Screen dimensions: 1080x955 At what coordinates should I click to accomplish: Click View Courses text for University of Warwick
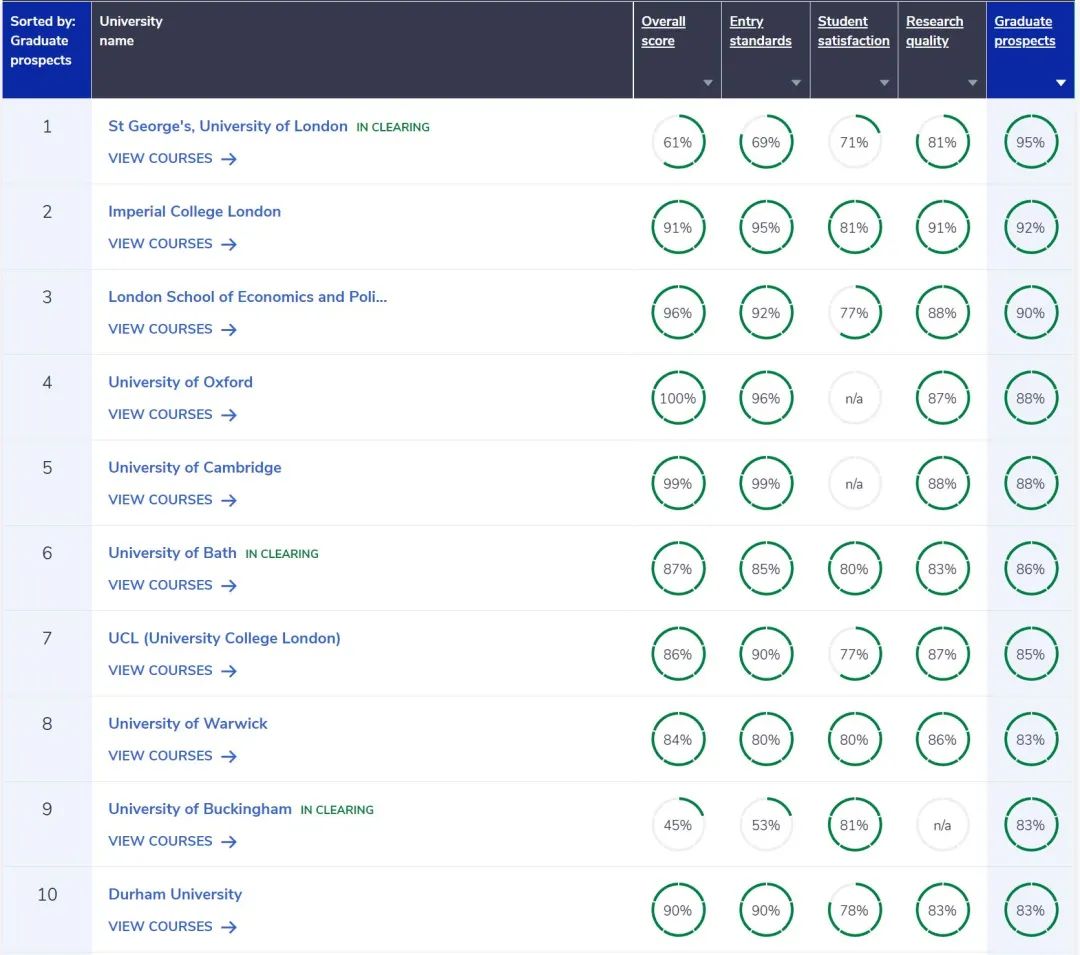[160, 756]
